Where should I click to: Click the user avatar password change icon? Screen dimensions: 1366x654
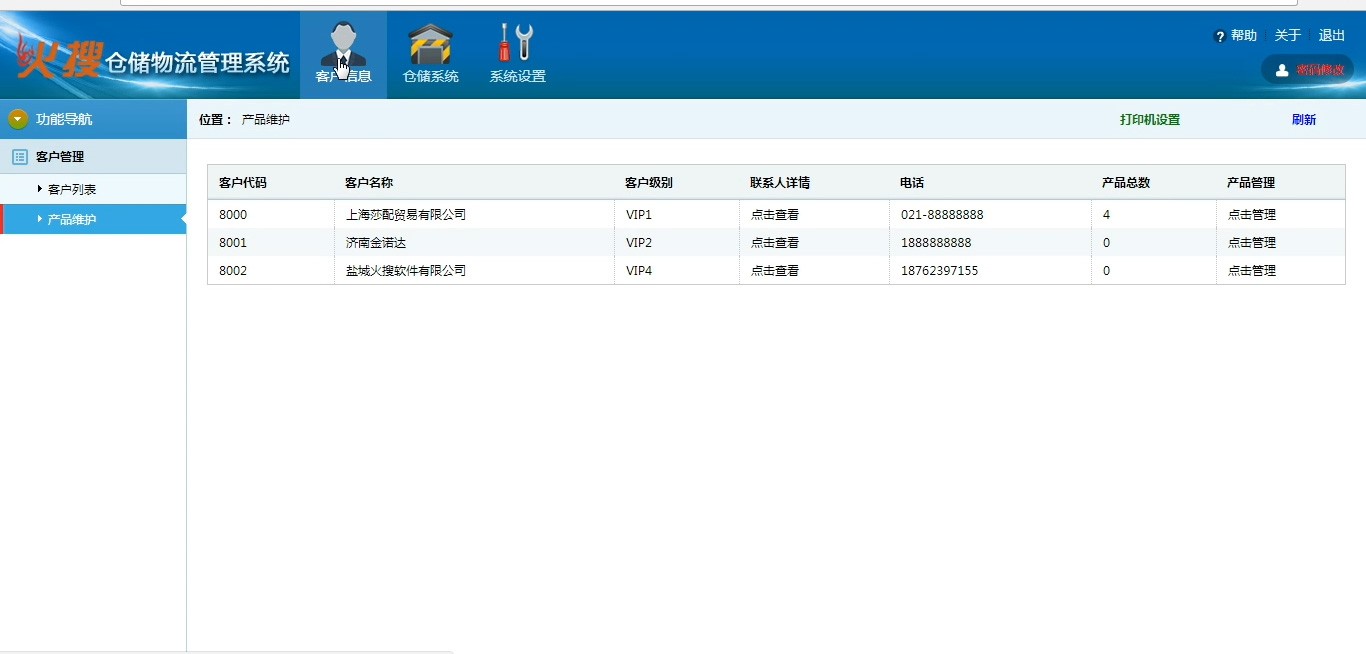[1282, 70]
